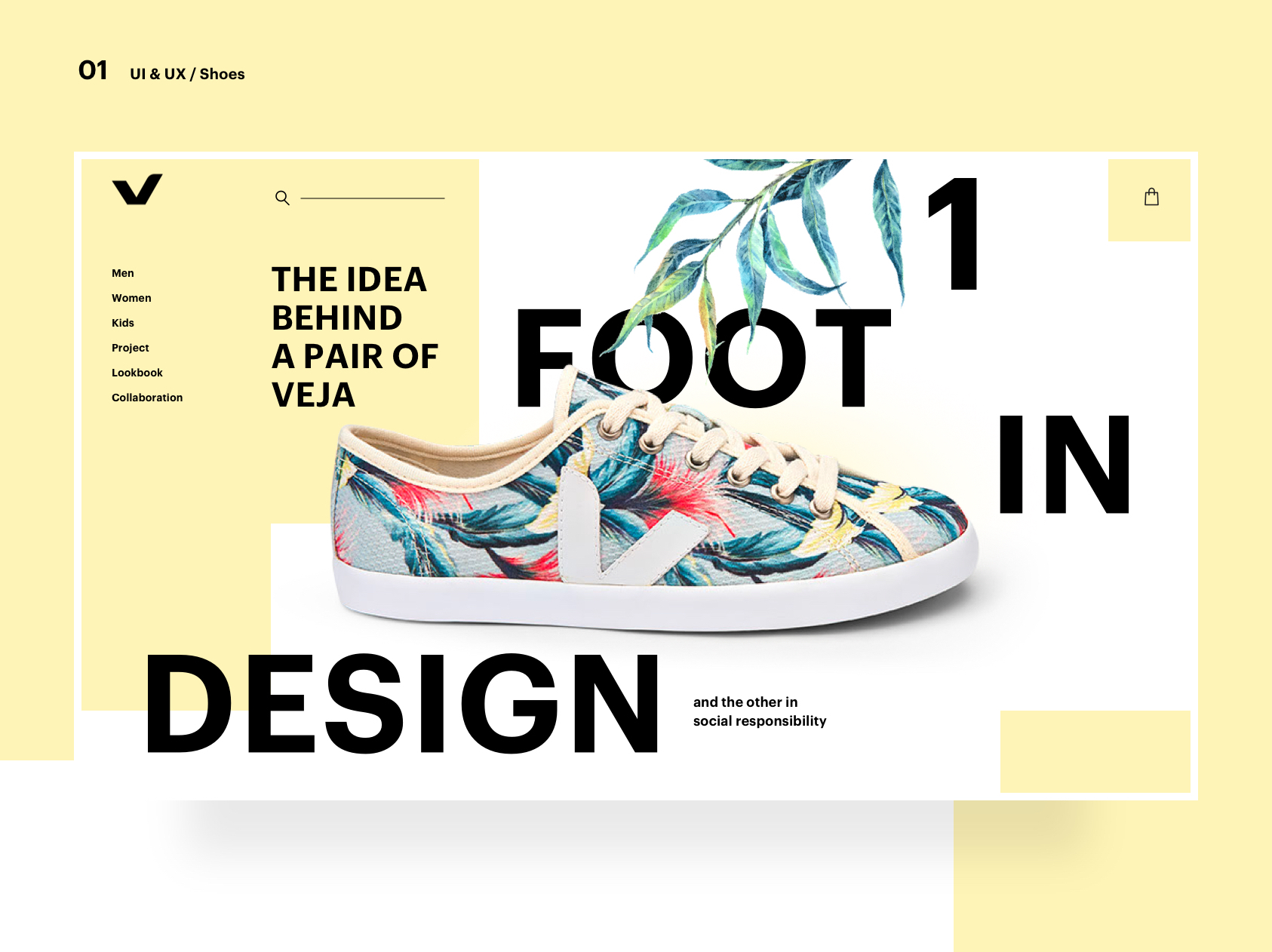Click the yellow square under the page
The width and height of the screenshot is (1272, 952).
click(x=1095, y=751)
